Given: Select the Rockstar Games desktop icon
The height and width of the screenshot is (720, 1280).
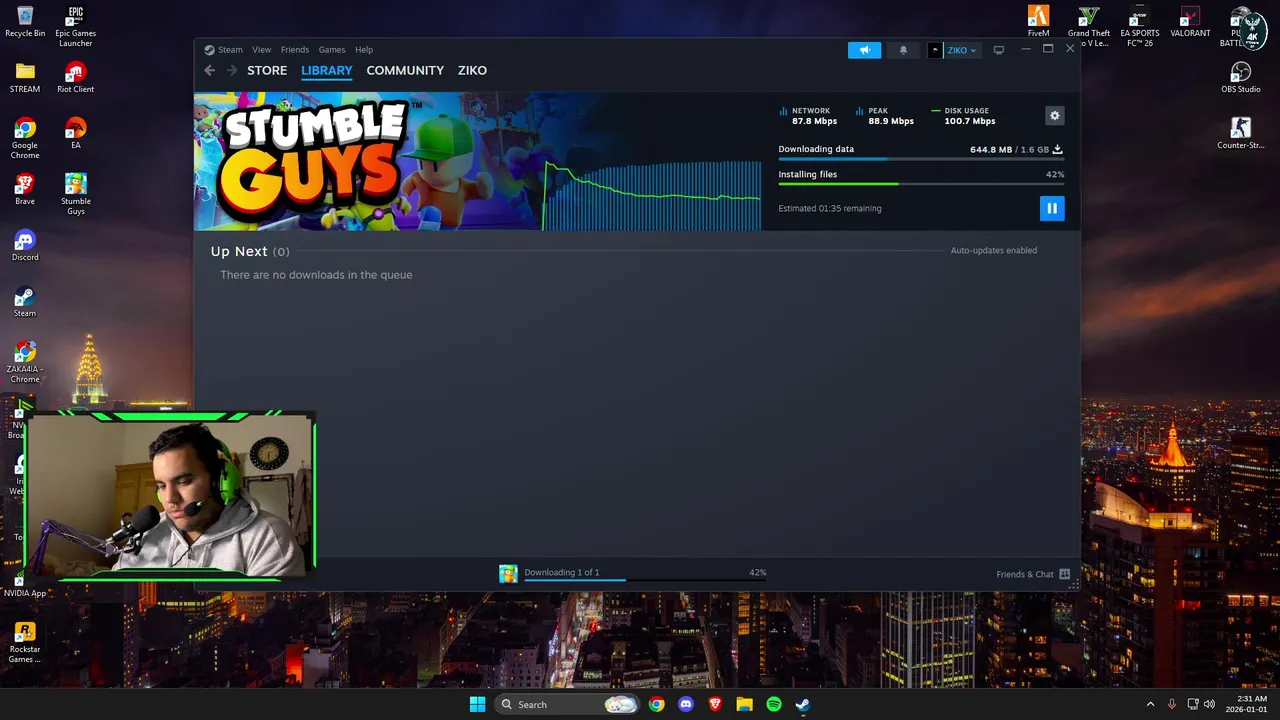Looking at the screenshot, I should pos(25,642).
